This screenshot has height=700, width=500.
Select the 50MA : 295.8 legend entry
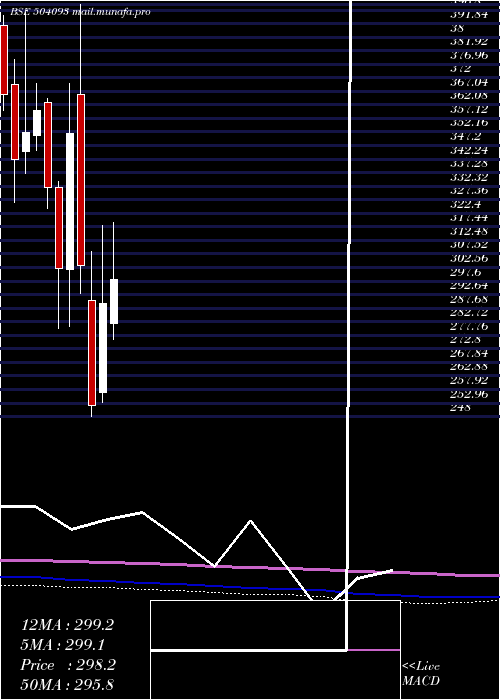(67, 685)
